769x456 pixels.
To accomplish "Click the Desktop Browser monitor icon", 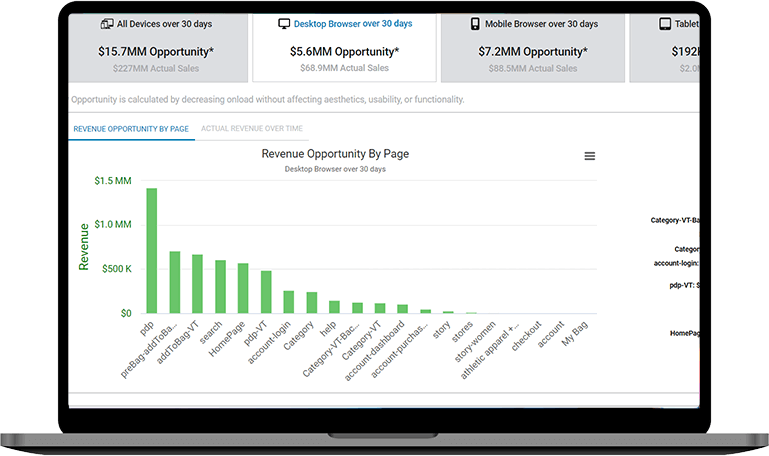I will (284, 24).
